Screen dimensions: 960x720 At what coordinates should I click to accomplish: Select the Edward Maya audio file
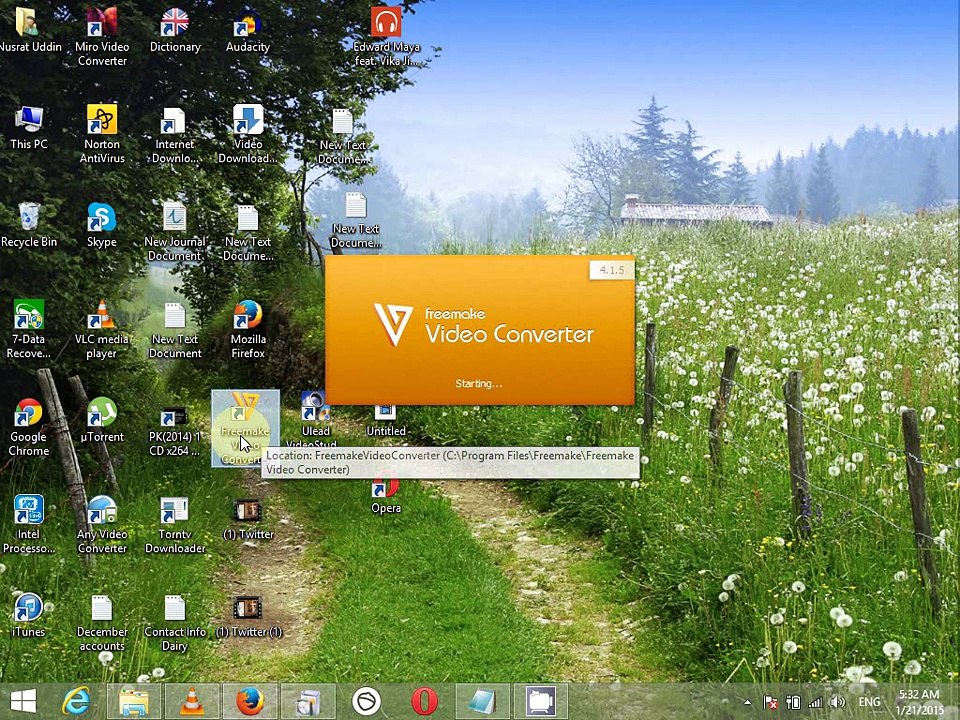pyautogui.click(x=386, y=37)
